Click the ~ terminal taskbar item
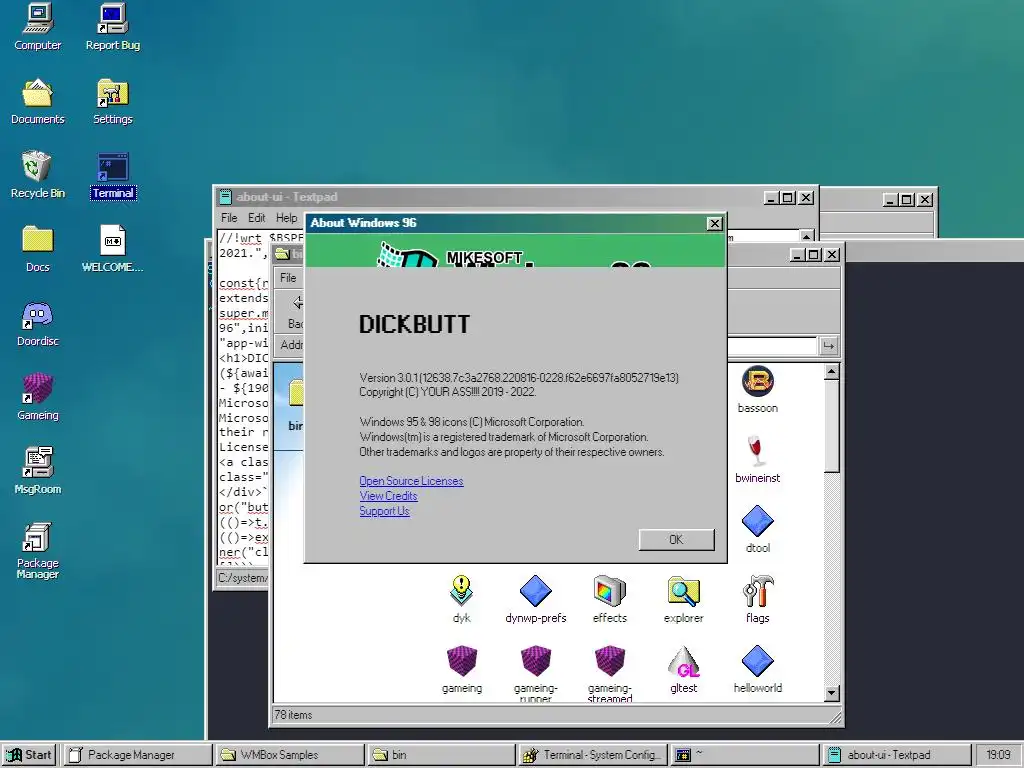 click(745, 755)
